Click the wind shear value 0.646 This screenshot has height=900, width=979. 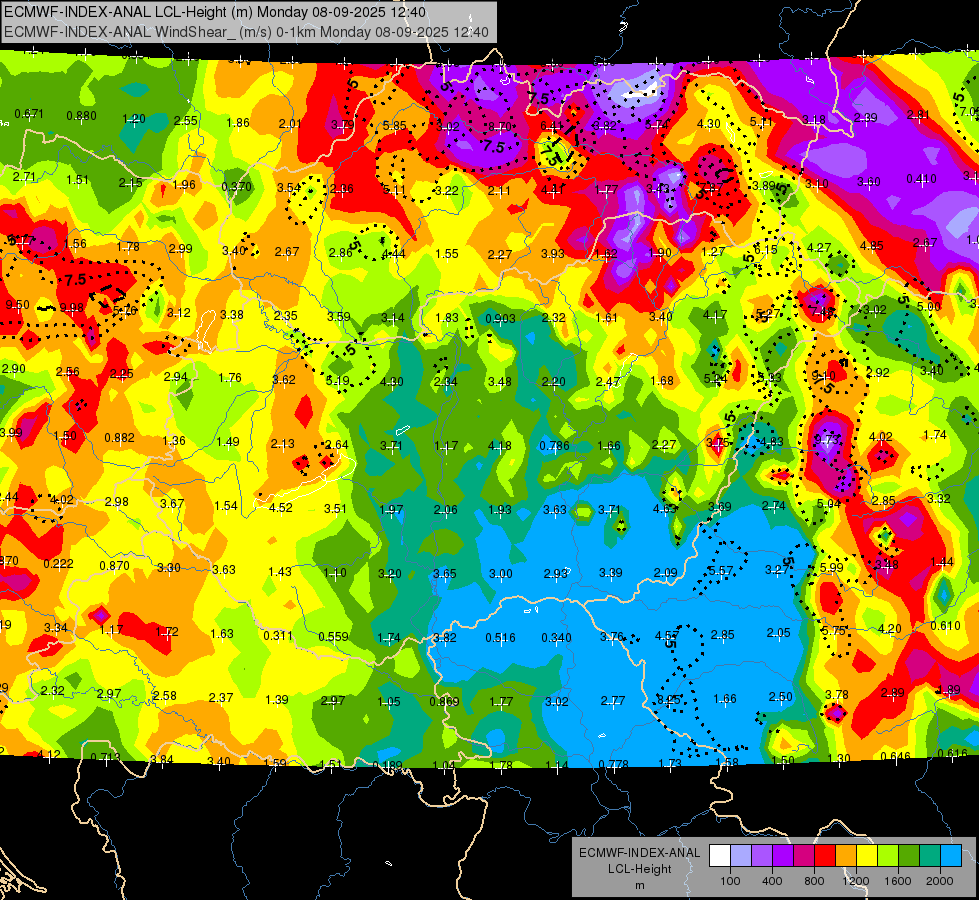click(x=895, y=756)
